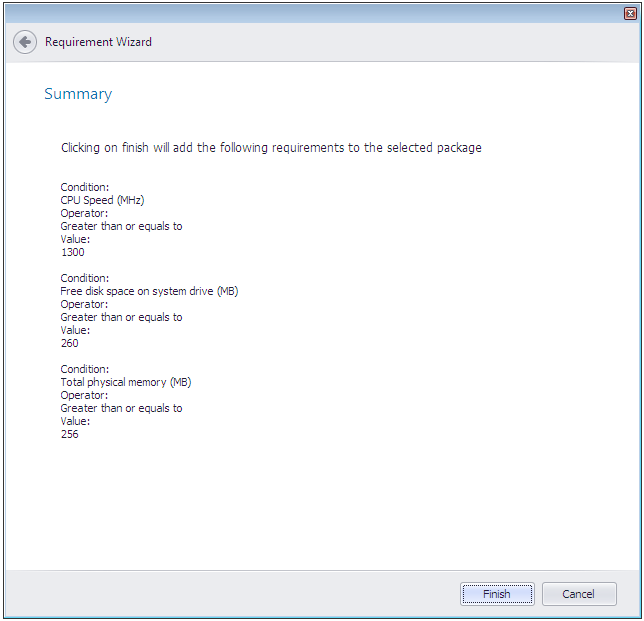Image resolution: width=644 pixels, height=621 pixels.
Task: Click the CPU Speed operator 'Greater than or equals to'
Action: click(x=121, y=226)
